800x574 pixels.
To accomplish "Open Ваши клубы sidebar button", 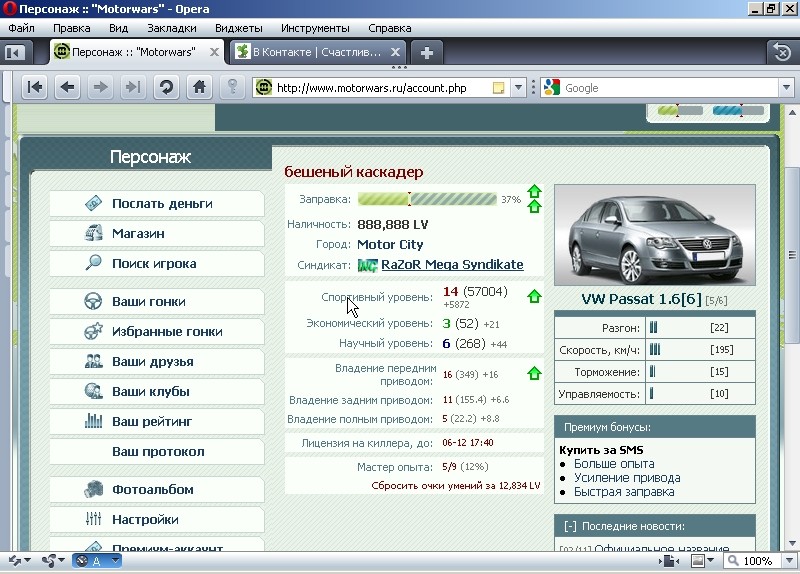I will pyautogui.click(x=157, y=392).
